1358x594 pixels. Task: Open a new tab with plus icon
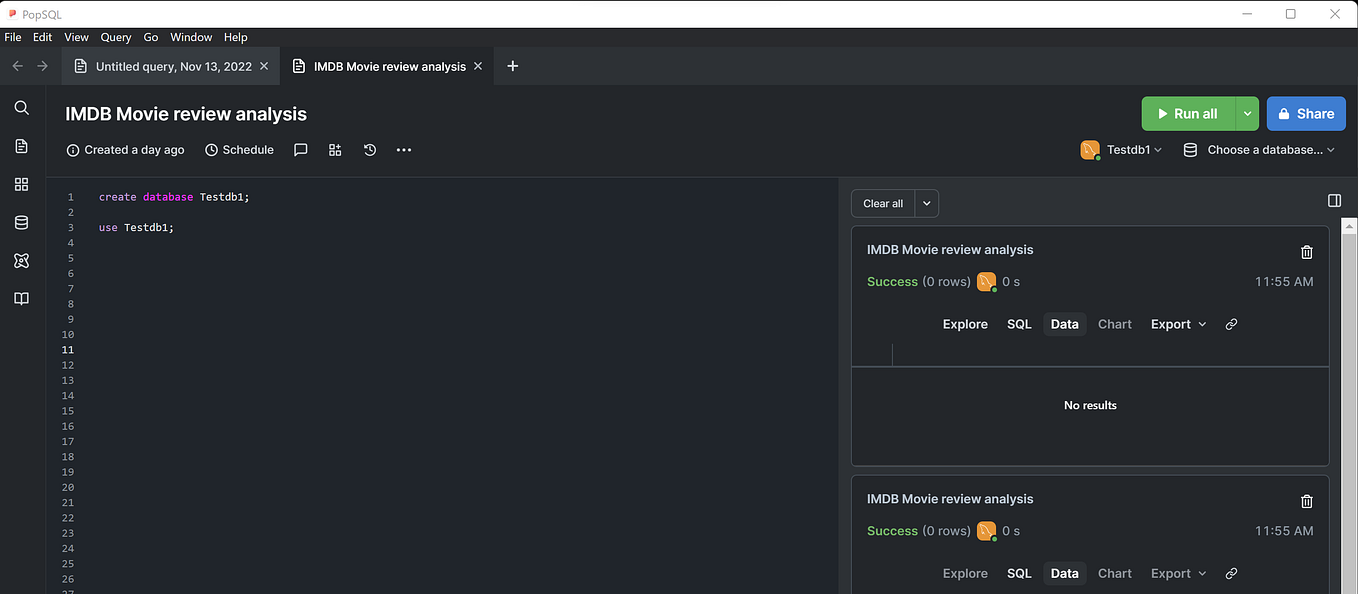(x=512, y=66)
